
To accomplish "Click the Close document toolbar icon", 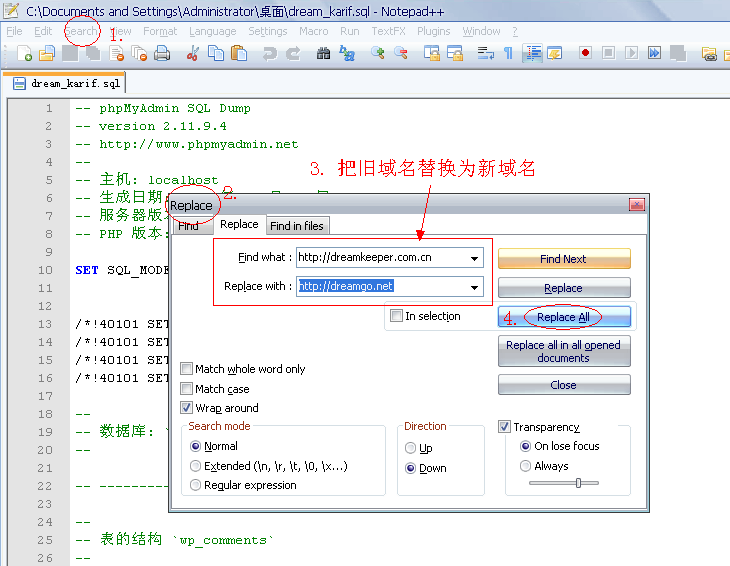I will [116, 54].
